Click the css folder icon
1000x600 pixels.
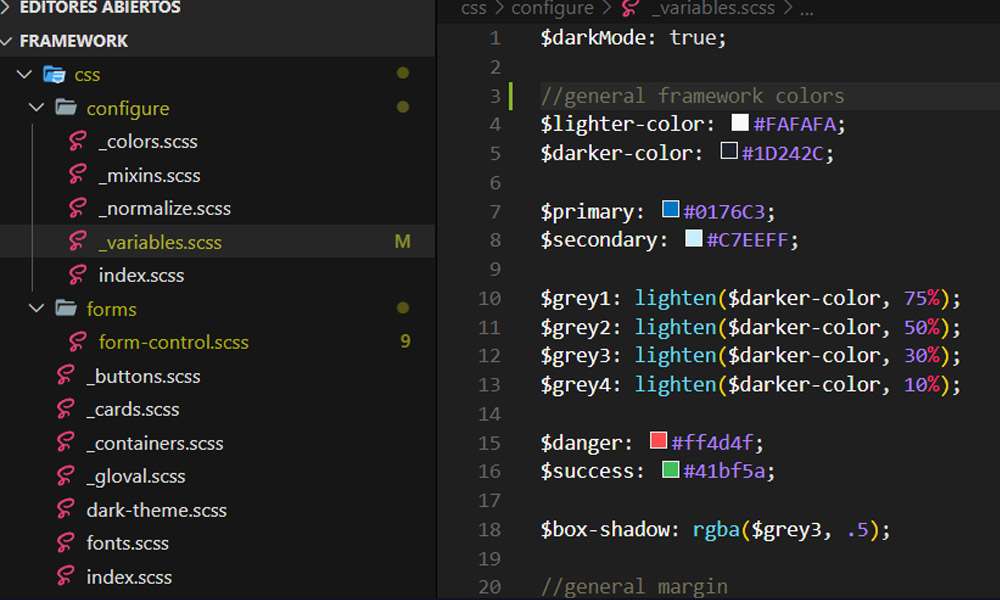pyautogui.click(x=54, y=74)
